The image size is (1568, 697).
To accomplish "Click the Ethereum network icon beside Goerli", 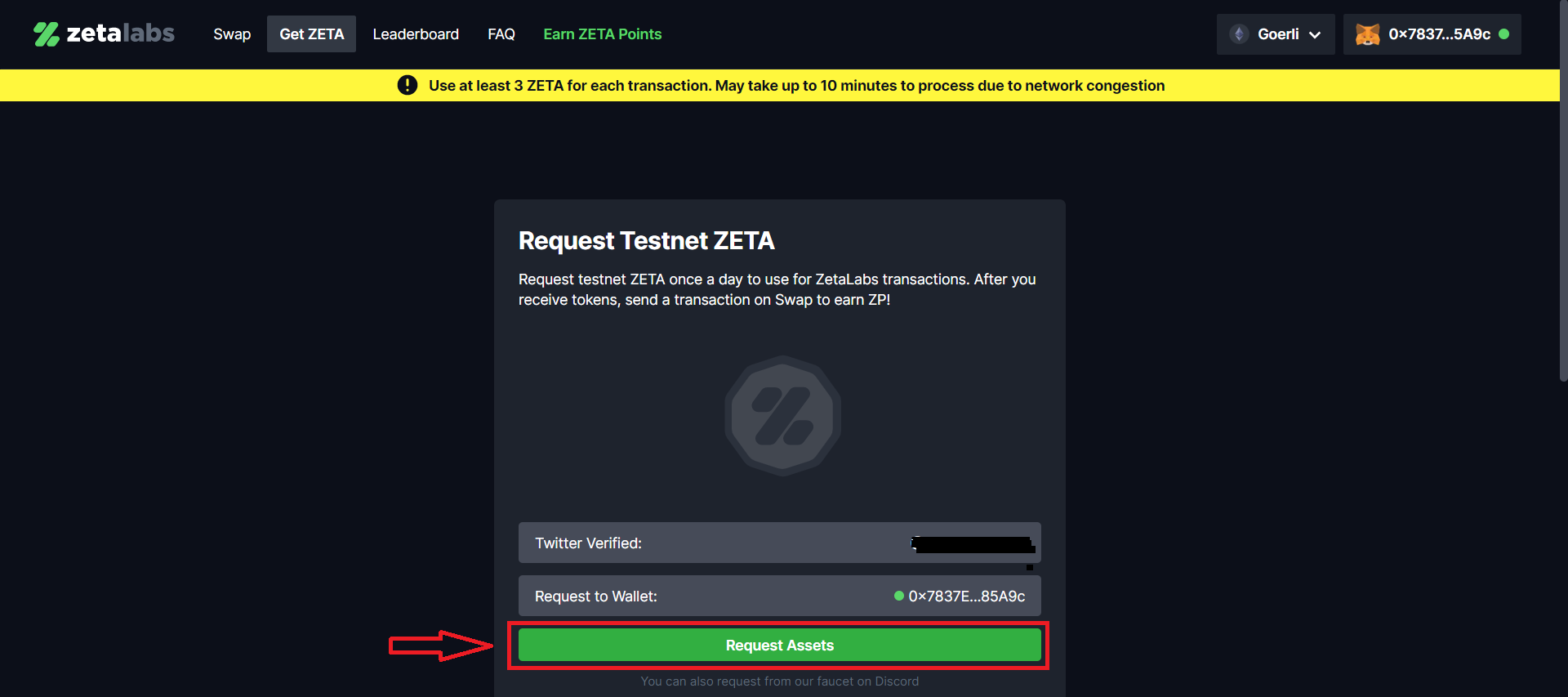I will (1240, 34).
